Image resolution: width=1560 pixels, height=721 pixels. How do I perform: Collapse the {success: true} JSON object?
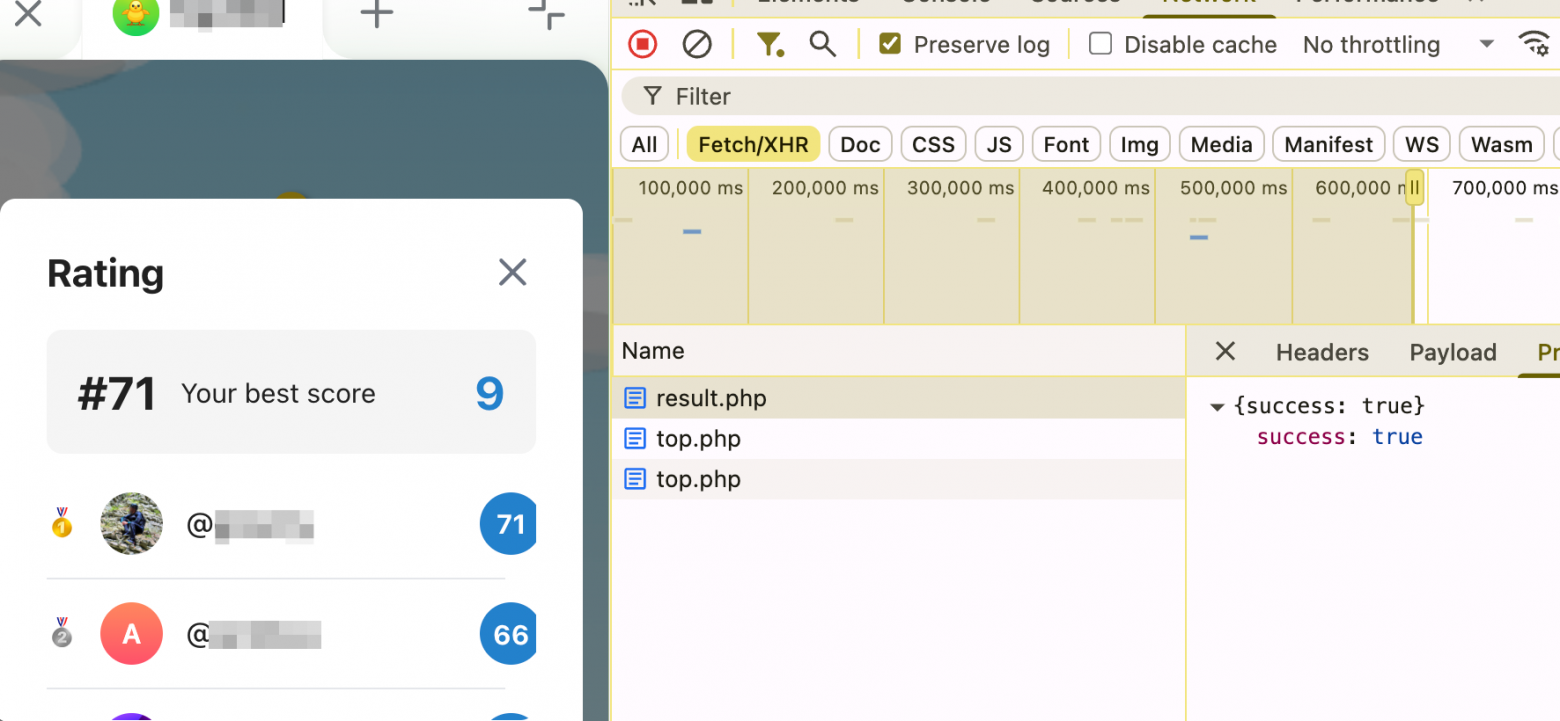(x=1217, y=407)
